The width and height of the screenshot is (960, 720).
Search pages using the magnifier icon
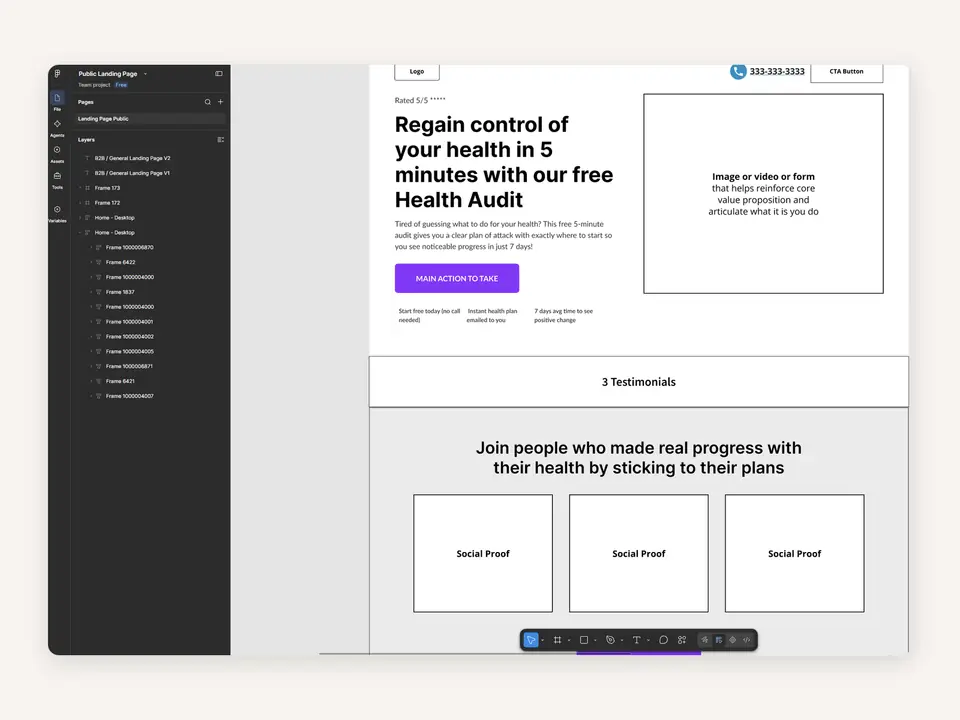[x=208, y=102]
